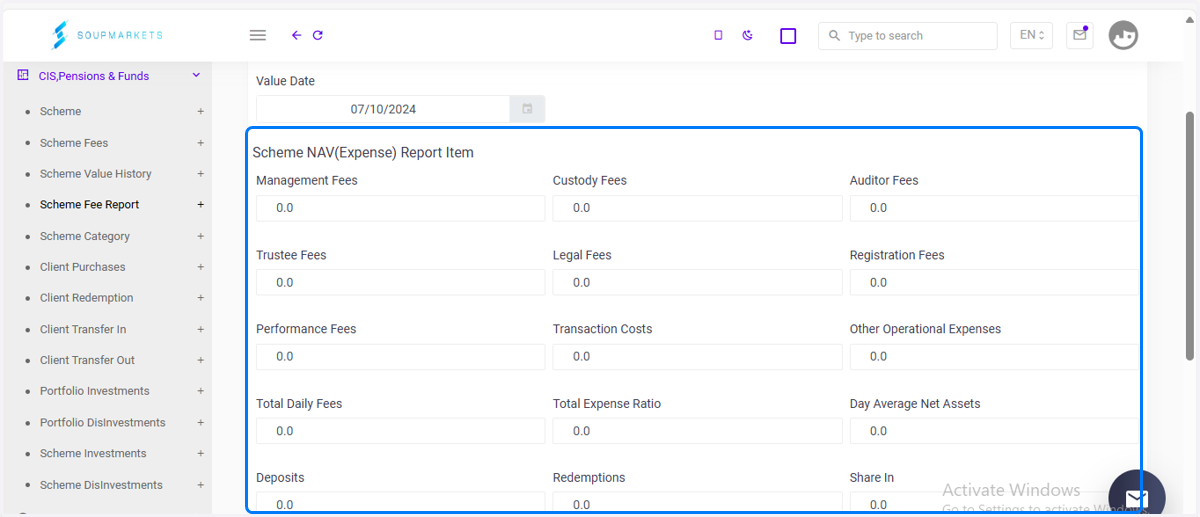Open Portfolio Investments link
Image resolution: width=1200 pixels, height=517 pixels.
click(x=95, y=391)
